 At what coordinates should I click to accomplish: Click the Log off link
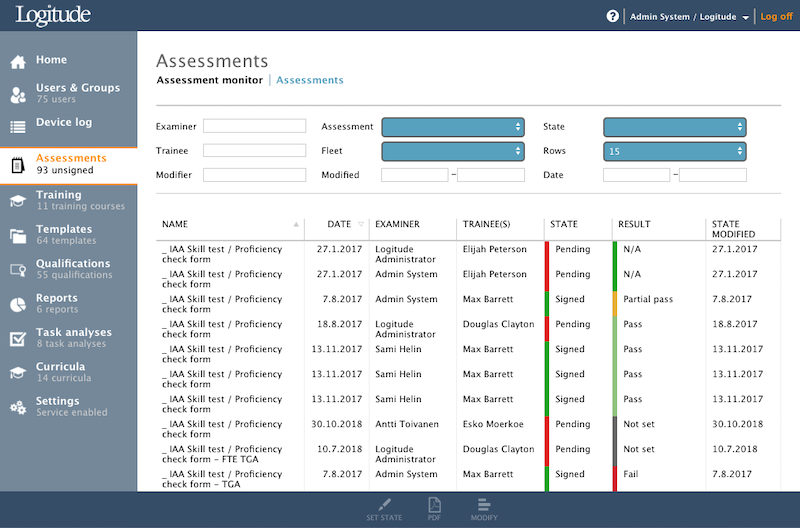pyautogui.click(x=777, y=16)
